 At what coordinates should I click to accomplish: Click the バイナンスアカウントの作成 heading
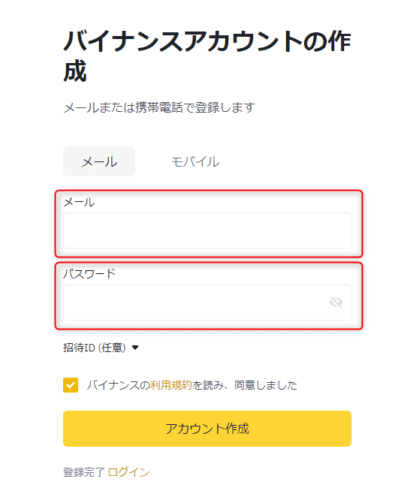point(207,56)
